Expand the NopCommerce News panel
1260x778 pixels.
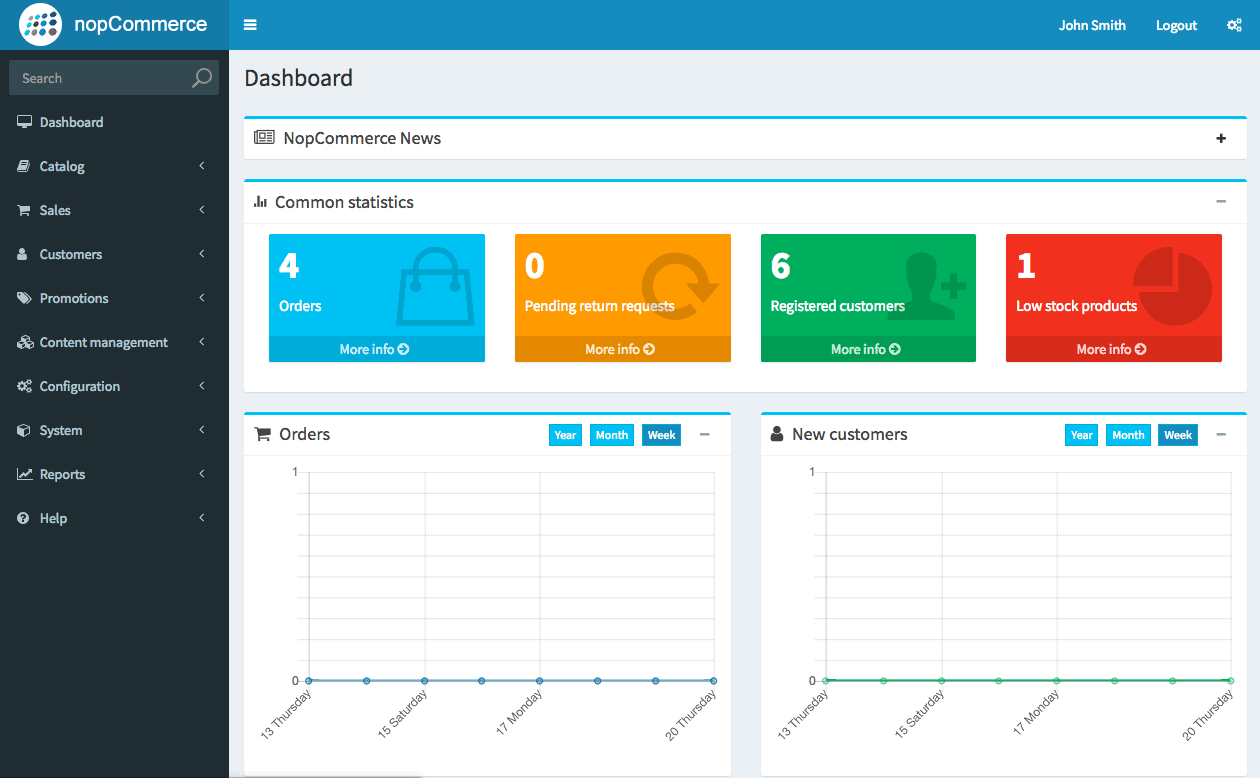(1221, 139)
